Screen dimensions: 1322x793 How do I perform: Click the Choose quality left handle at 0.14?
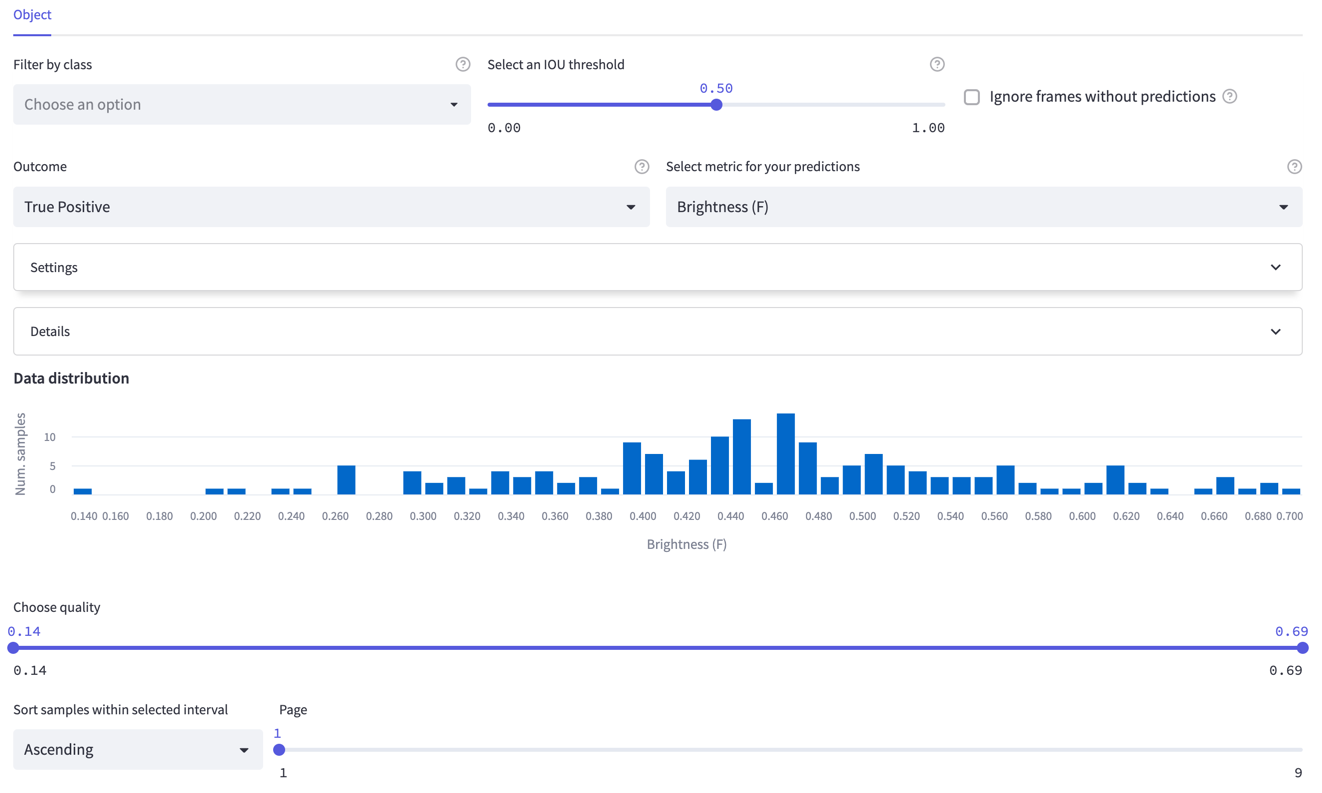pyautogui.click(x=13, y=648)
